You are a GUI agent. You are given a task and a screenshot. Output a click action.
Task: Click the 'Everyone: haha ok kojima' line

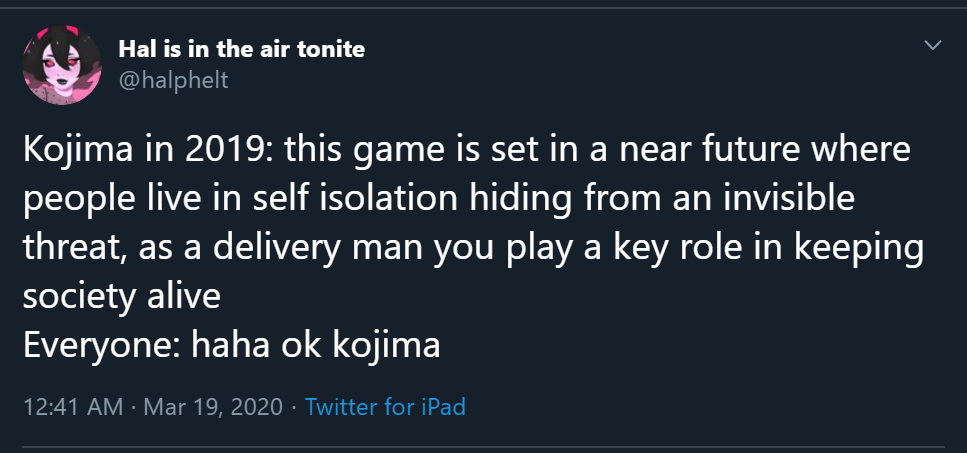[x=231, y=346]
